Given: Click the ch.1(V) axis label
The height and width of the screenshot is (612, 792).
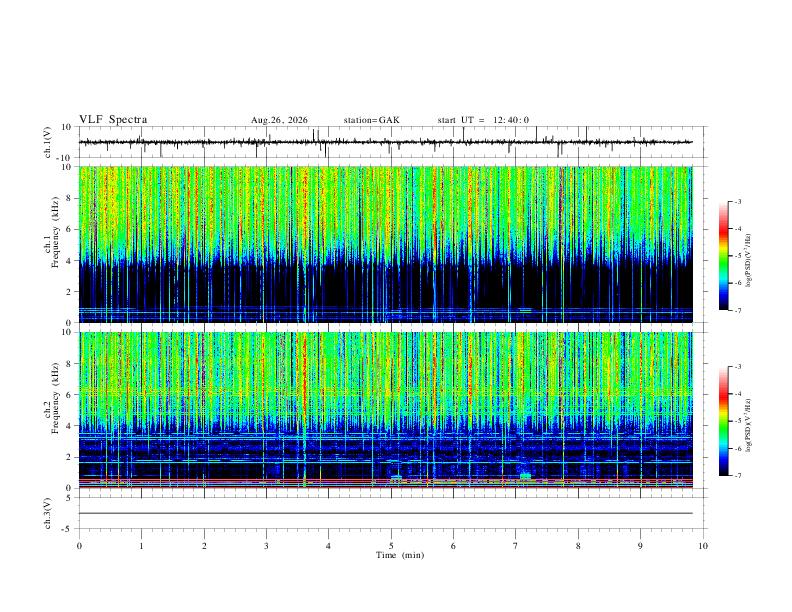Looking at the screenshot, I should [x=48, y=142].
